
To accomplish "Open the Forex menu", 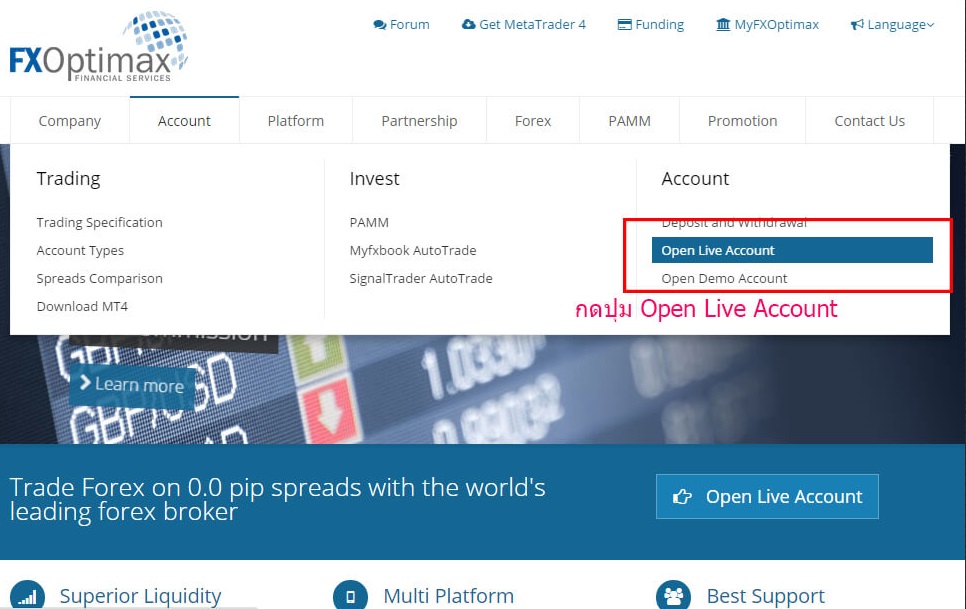I will pos(533,121).
